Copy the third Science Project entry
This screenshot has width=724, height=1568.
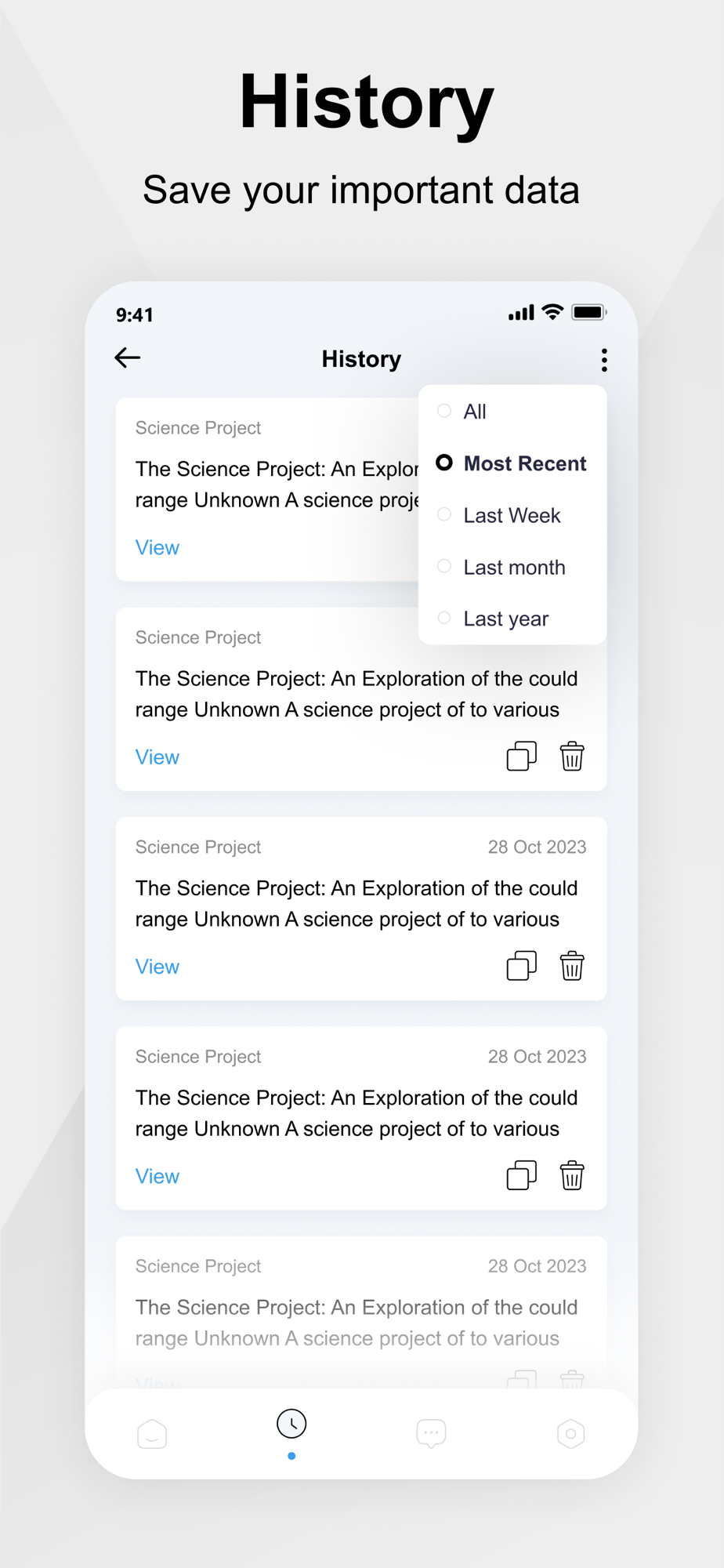[521, 966]
